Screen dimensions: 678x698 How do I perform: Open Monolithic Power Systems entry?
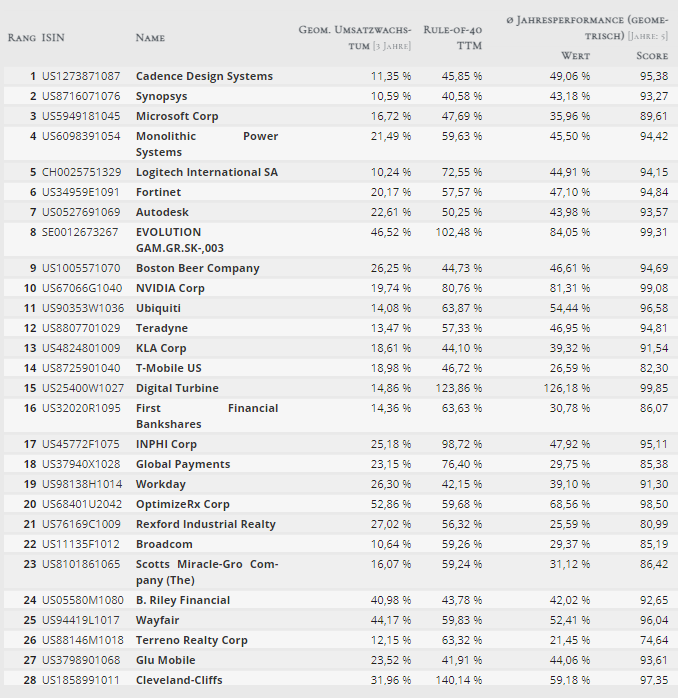pyautogui.click(x=207, y=144)
